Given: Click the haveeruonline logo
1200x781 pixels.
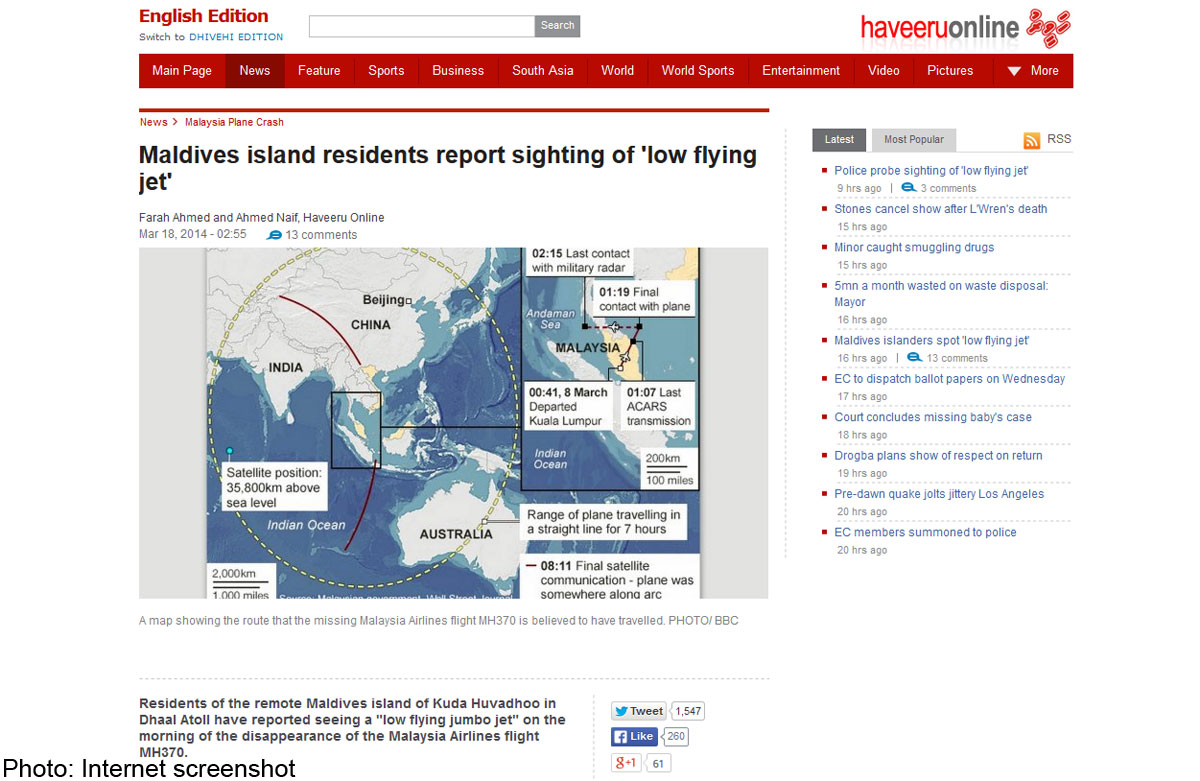Looking at the screenshot, I should tap(965, 28).
